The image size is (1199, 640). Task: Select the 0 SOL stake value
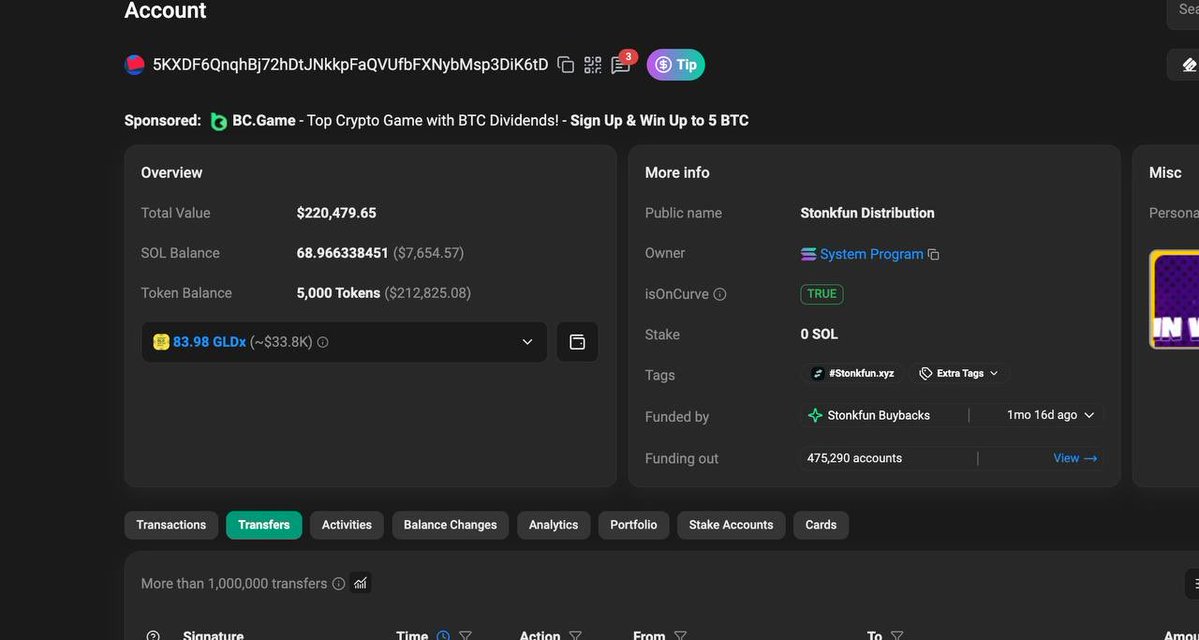click(x=819, y=334)
